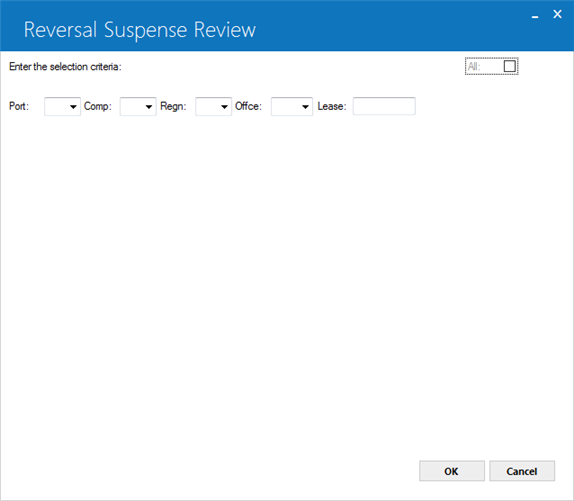574x501 pixels.
Task: Tick the All checkbox
Action: pyautogui.click(x=510, y=66)
